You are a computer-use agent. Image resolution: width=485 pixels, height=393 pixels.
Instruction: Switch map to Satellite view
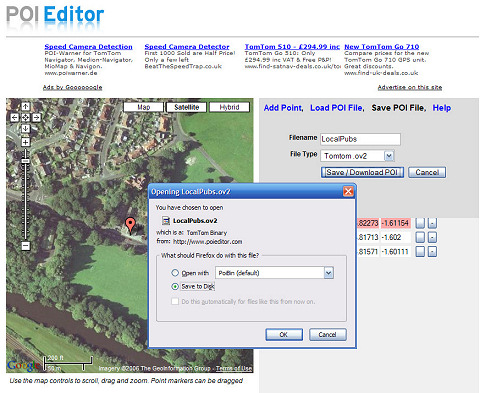[x=186, y=107]
